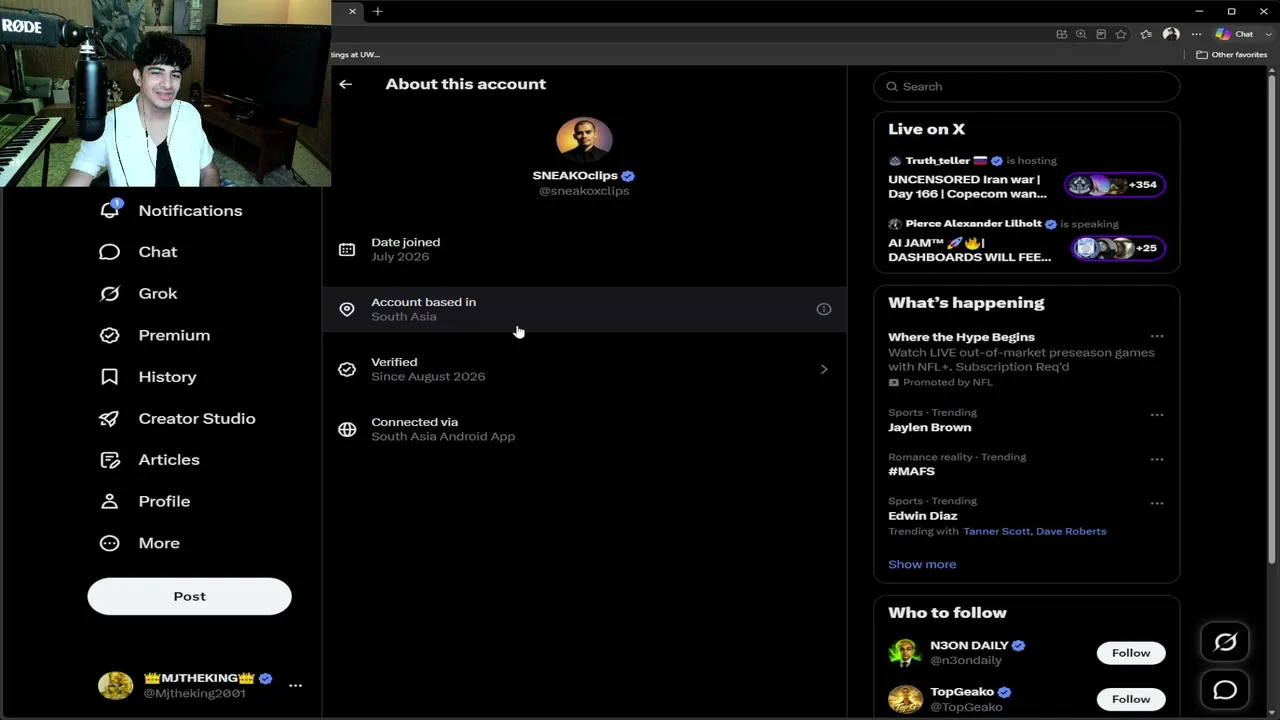
Task: Click Show more under trends
Action: tap(922, 564)
